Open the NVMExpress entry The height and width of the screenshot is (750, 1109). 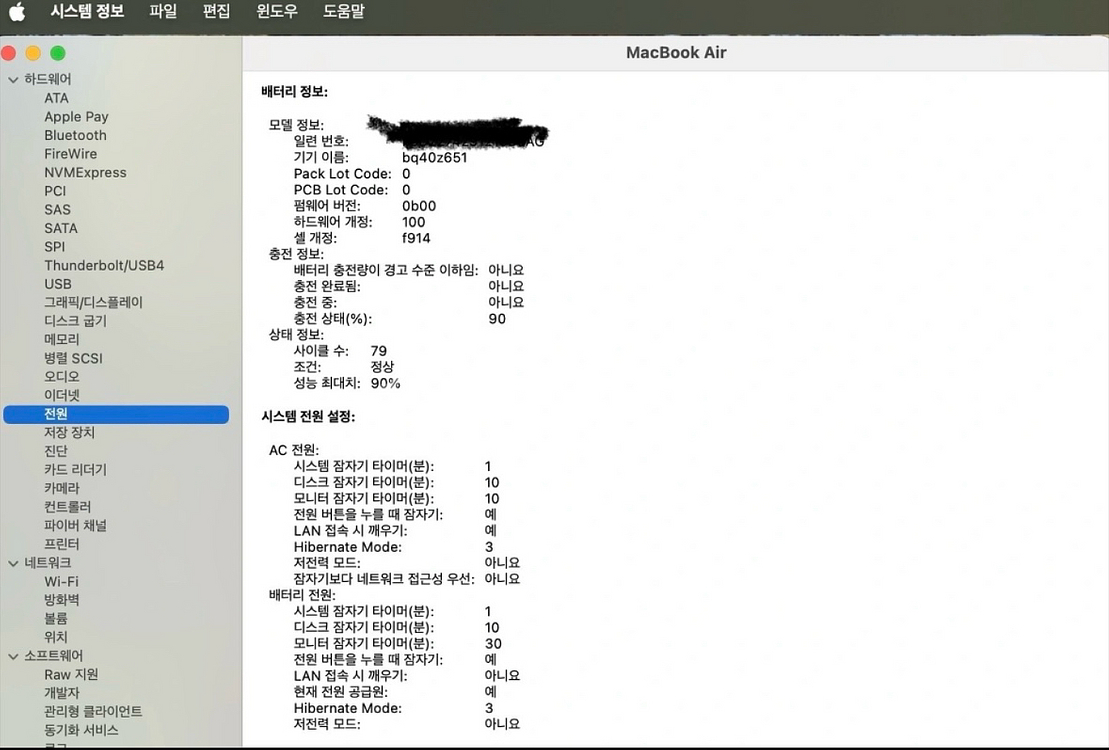(86, 173)
